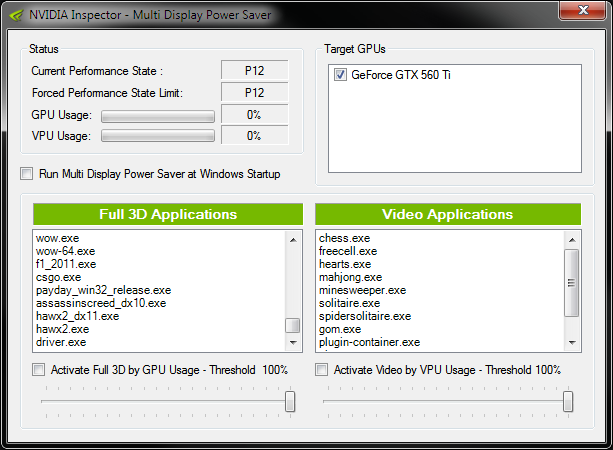This screenshot has height=450, width=613.
Task: Click the GPU Usage 0% value field
Action: [x=255, y=115]
